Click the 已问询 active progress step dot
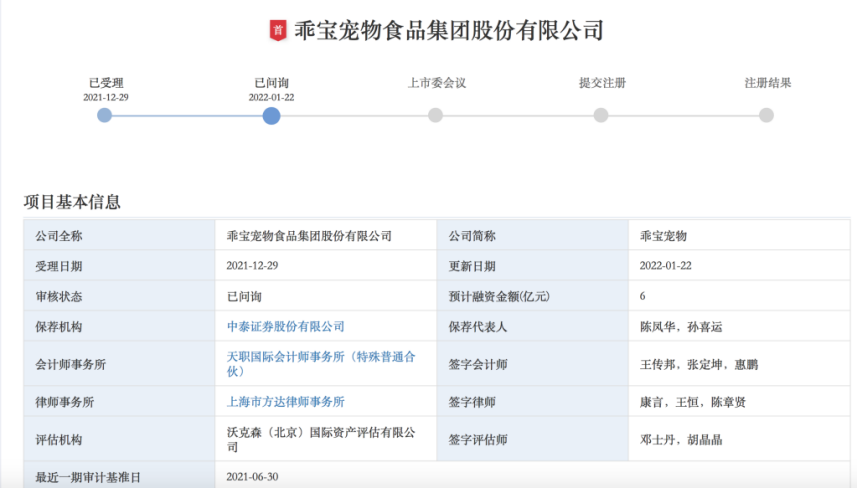 coord(271,116)
